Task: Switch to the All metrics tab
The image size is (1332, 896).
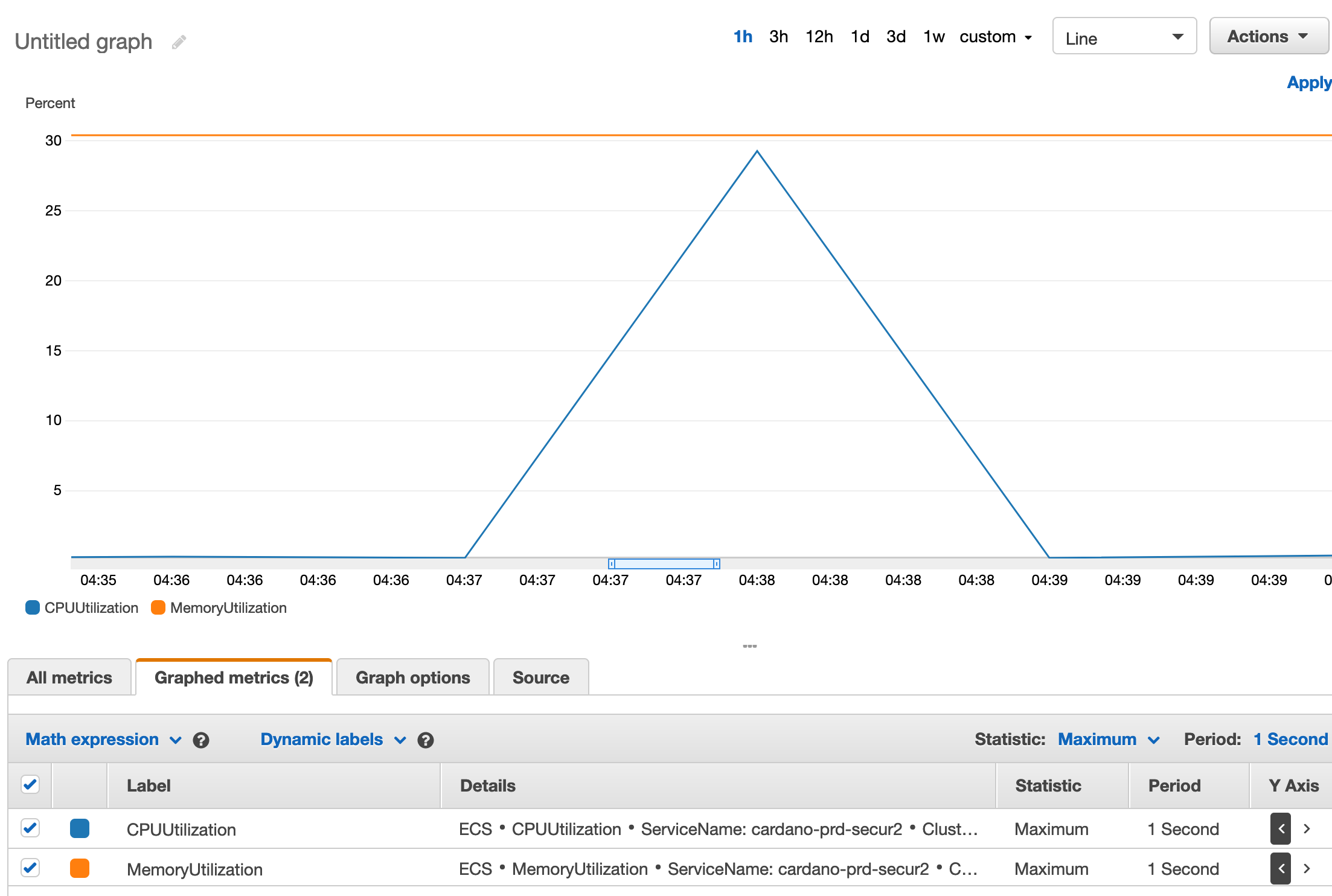Action: (x=69, y=677)
